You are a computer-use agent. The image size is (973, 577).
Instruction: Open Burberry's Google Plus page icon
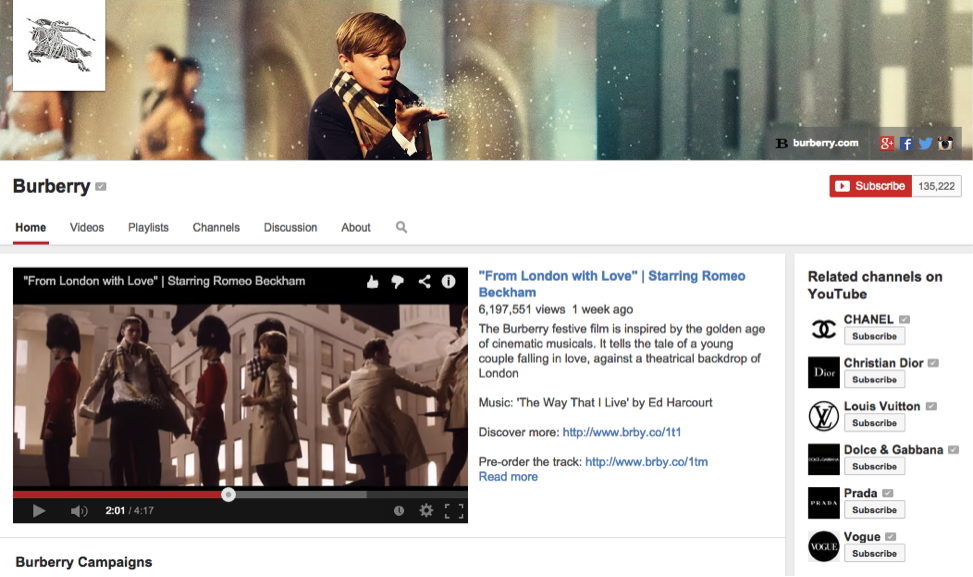(x=886, y=143)
